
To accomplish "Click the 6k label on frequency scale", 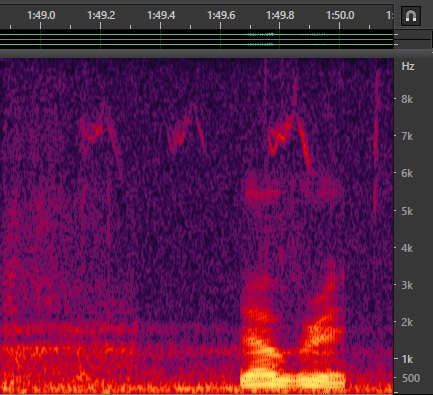I will click(407, 173).
